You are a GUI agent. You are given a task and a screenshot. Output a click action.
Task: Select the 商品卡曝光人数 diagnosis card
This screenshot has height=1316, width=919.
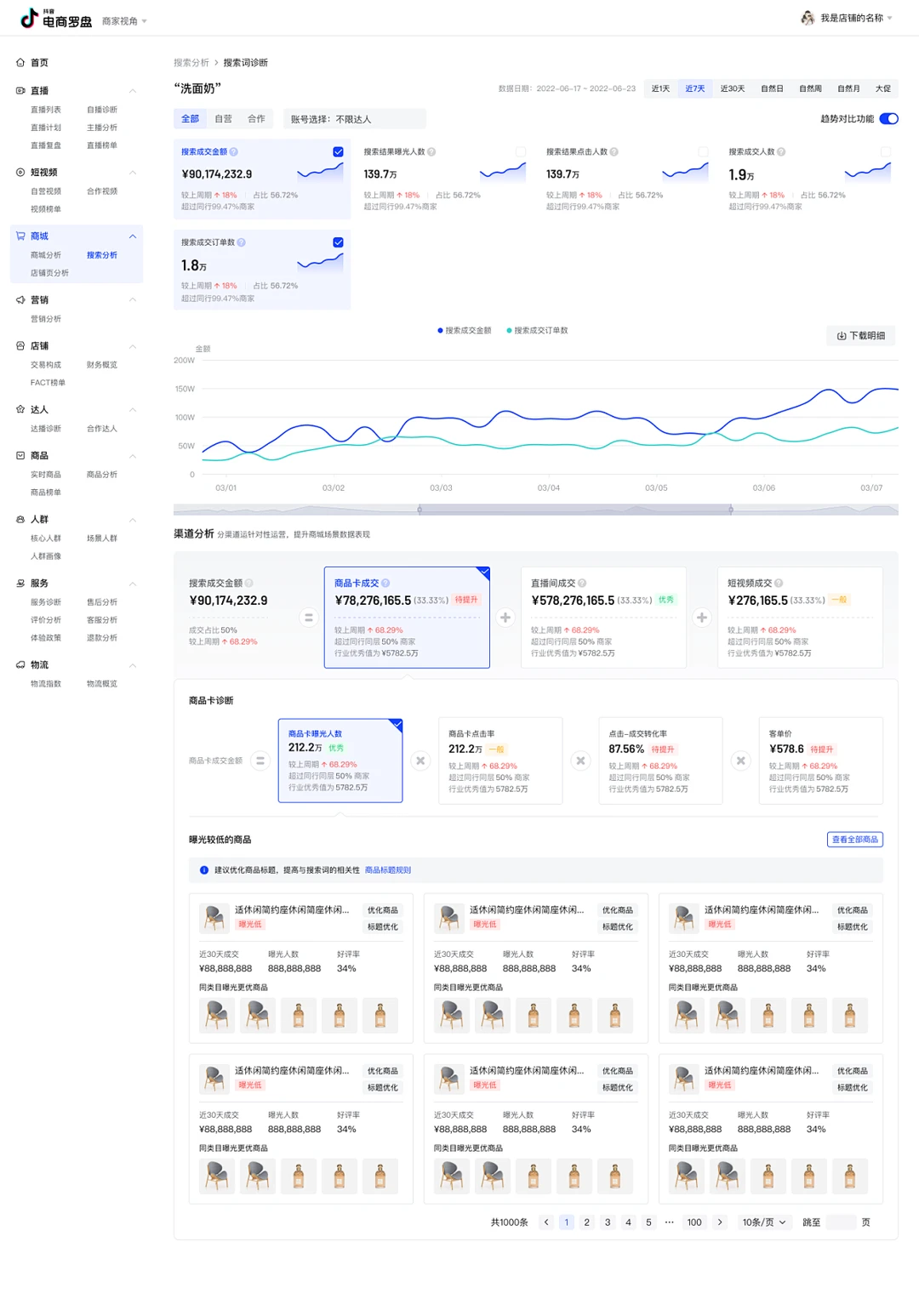pyautogui.click(x=340, y=761)
